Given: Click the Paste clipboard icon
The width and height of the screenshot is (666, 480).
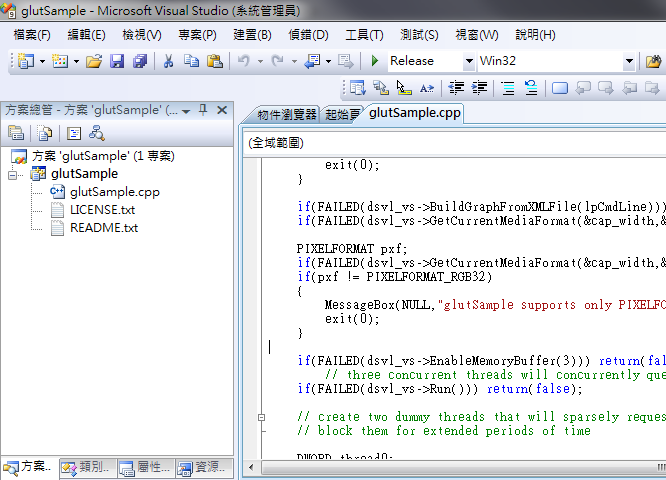Looking at the screenshot, I should click(x=214, y=61).
